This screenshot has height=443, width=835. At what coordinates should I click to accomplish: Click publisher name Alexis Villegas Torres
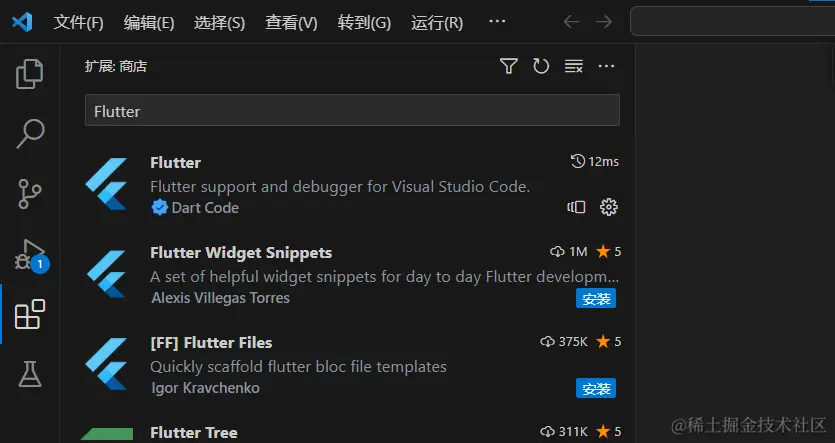pos(220,298)
